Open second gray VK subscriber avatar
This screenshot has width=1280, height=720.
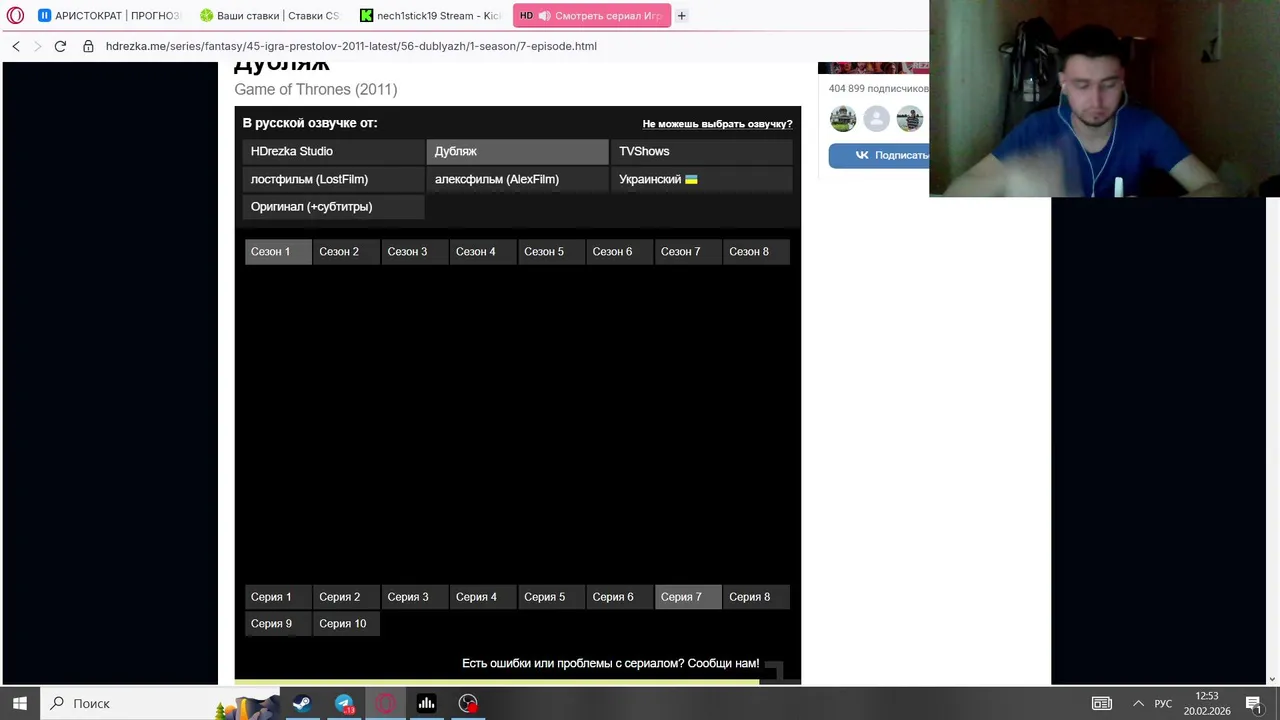click(x=876, y=119)
